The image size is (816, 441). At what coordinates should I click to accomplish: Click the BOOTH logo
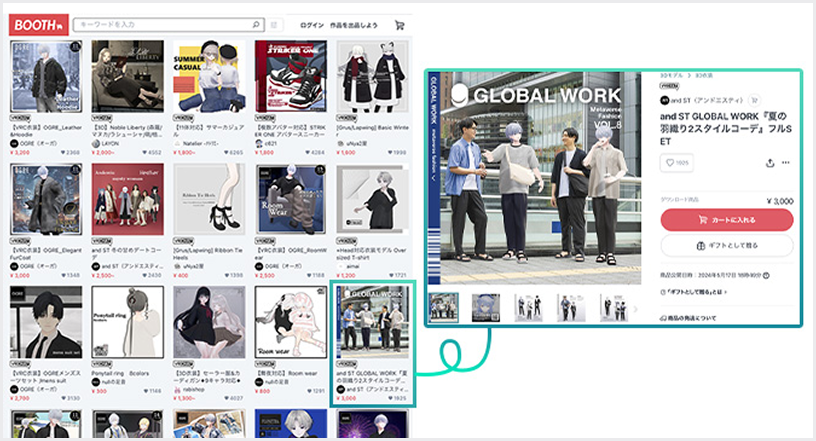click(39, 25)
